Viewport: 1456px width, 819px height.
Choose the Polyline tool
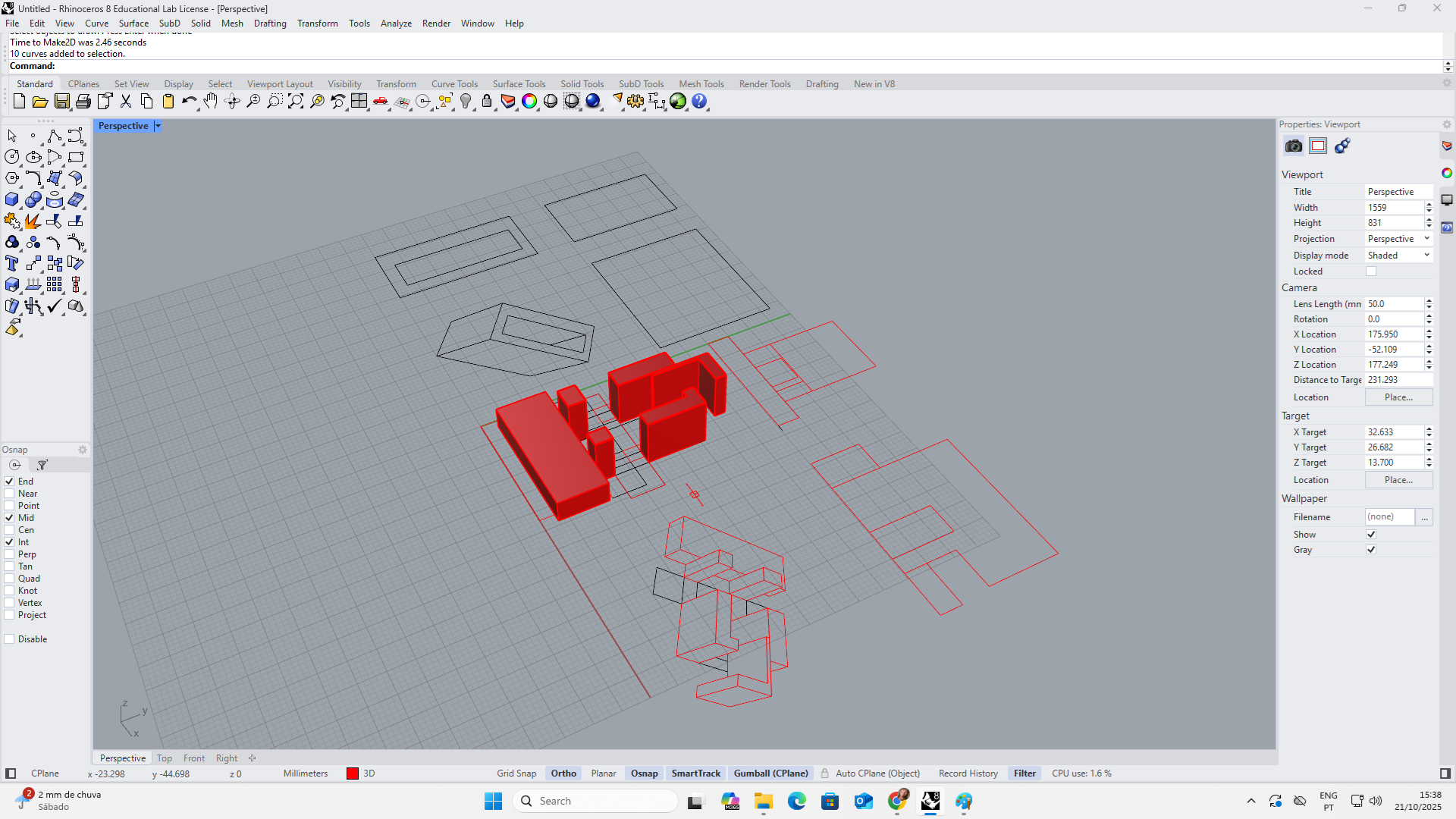pos(54,136)
